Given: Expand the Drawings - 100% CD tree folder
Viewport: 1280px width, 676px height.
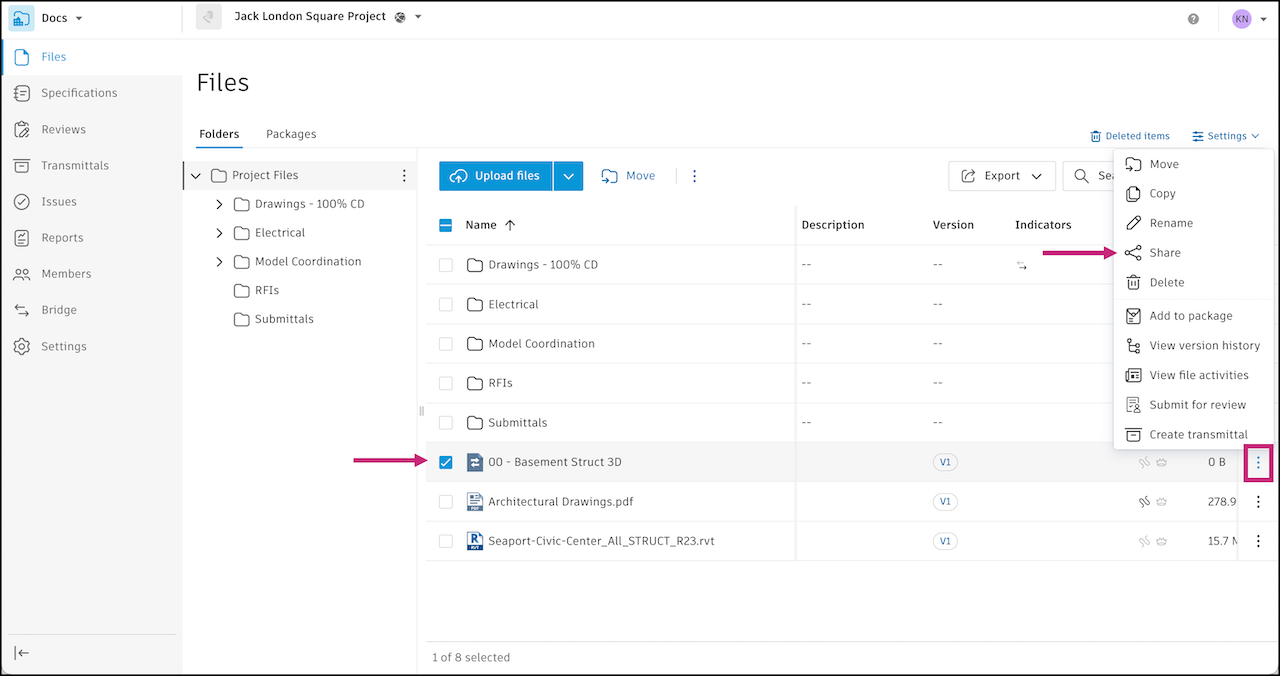Looking at the screenshot, I should point(220,204).
